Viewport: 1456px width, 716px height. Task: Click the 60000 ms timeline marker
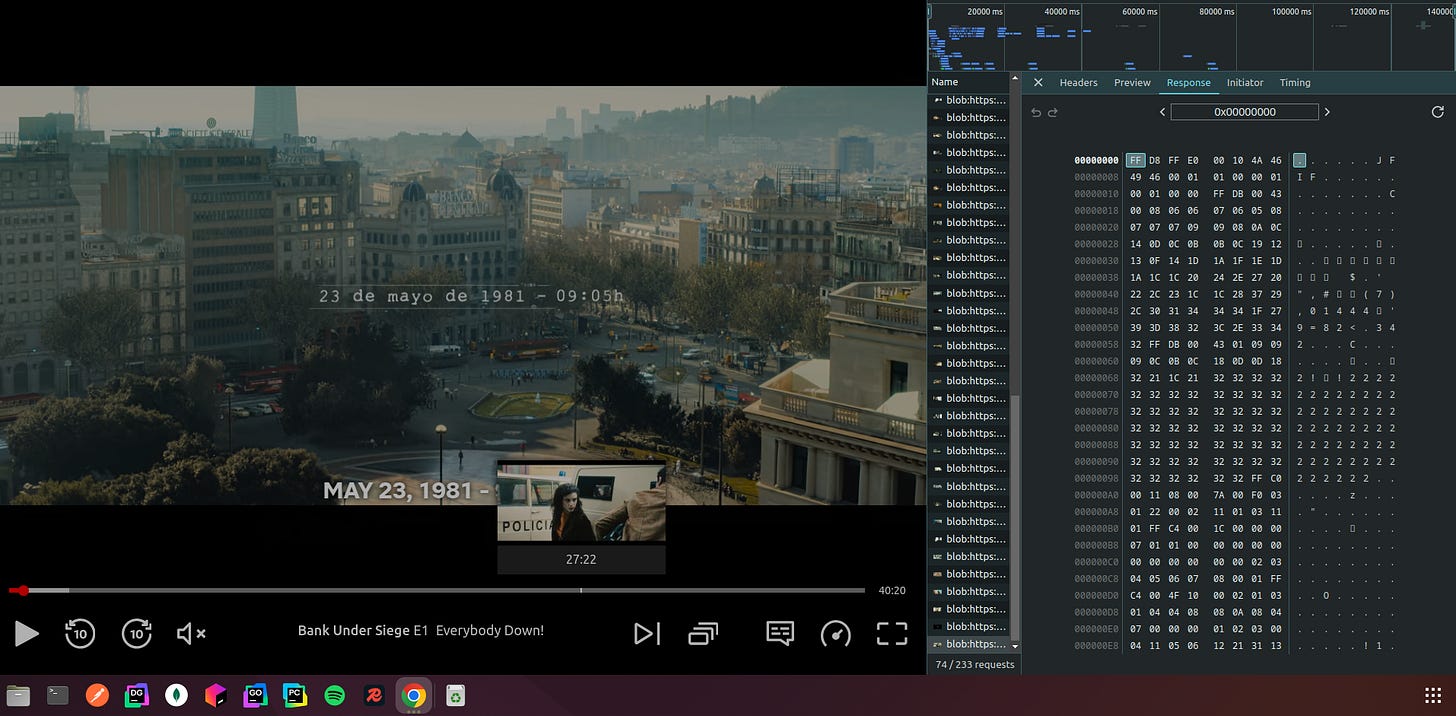point(1140,11)
